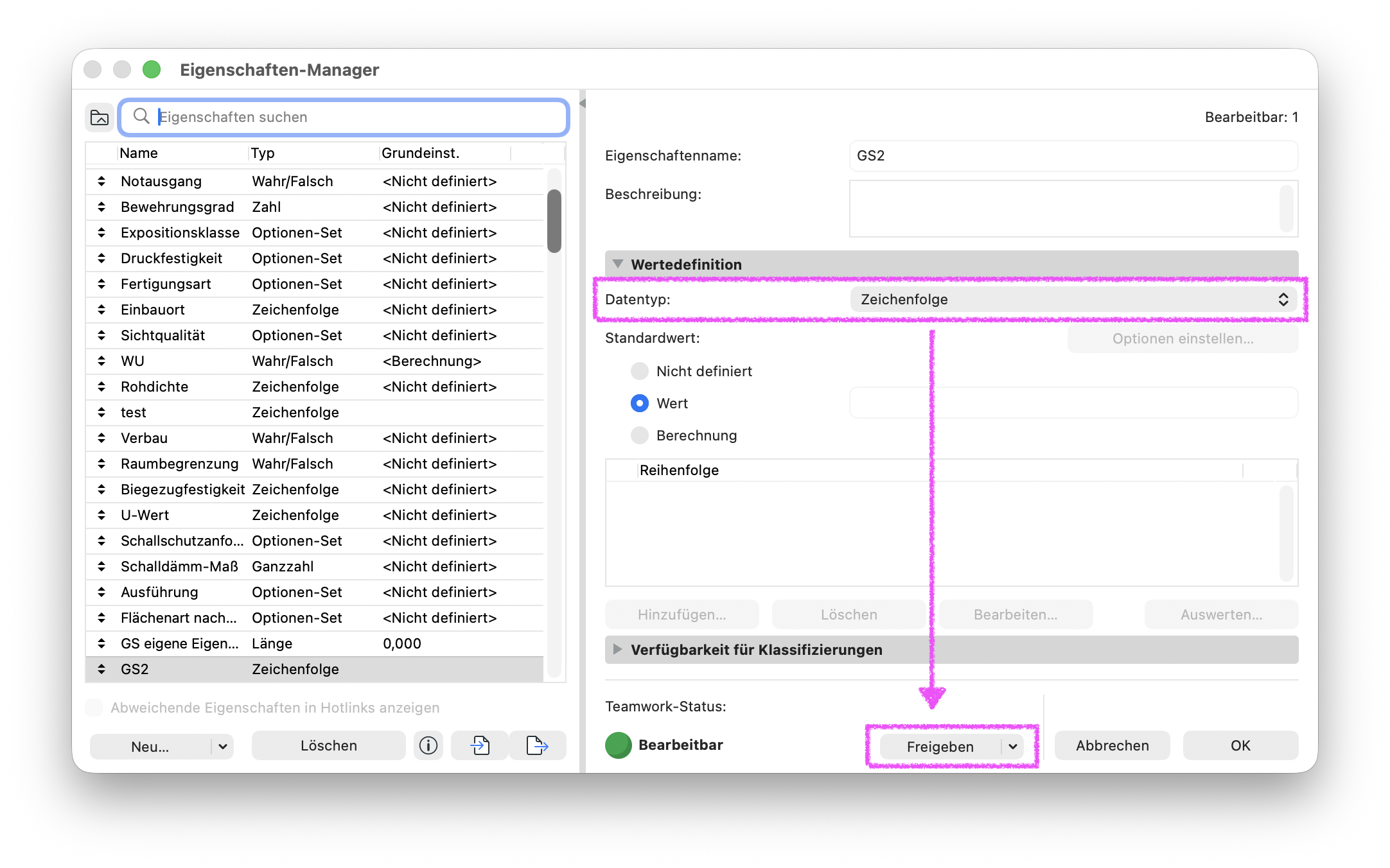The height and width of the screenshot is (868, 1390).
Task: Collapse the Wertedefinition section
Action: (618, 264)
